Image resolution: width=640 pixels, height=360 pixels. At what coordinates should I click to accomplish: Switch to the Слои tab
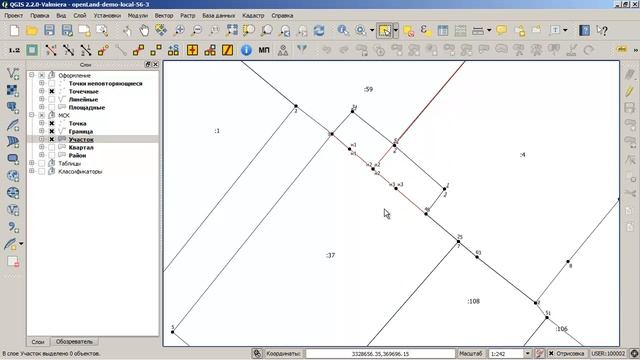[38, 342]
